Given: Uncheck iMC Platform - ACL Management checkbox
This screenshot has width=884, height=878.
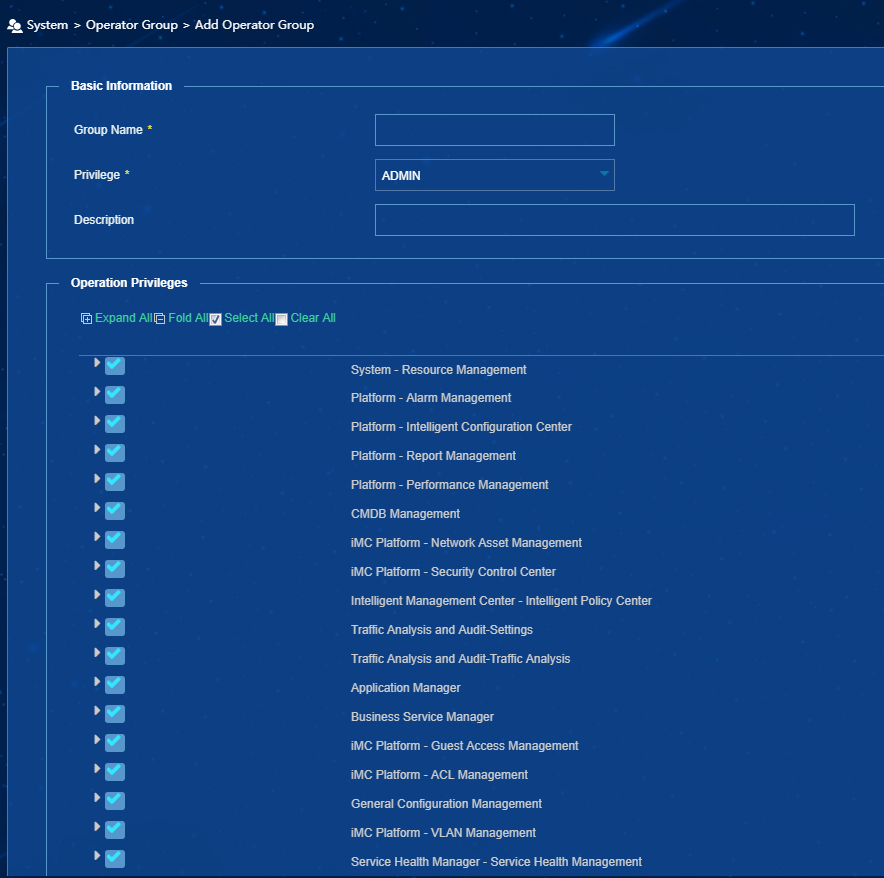Looking at the screenshot, I should (x=115, y=771).
